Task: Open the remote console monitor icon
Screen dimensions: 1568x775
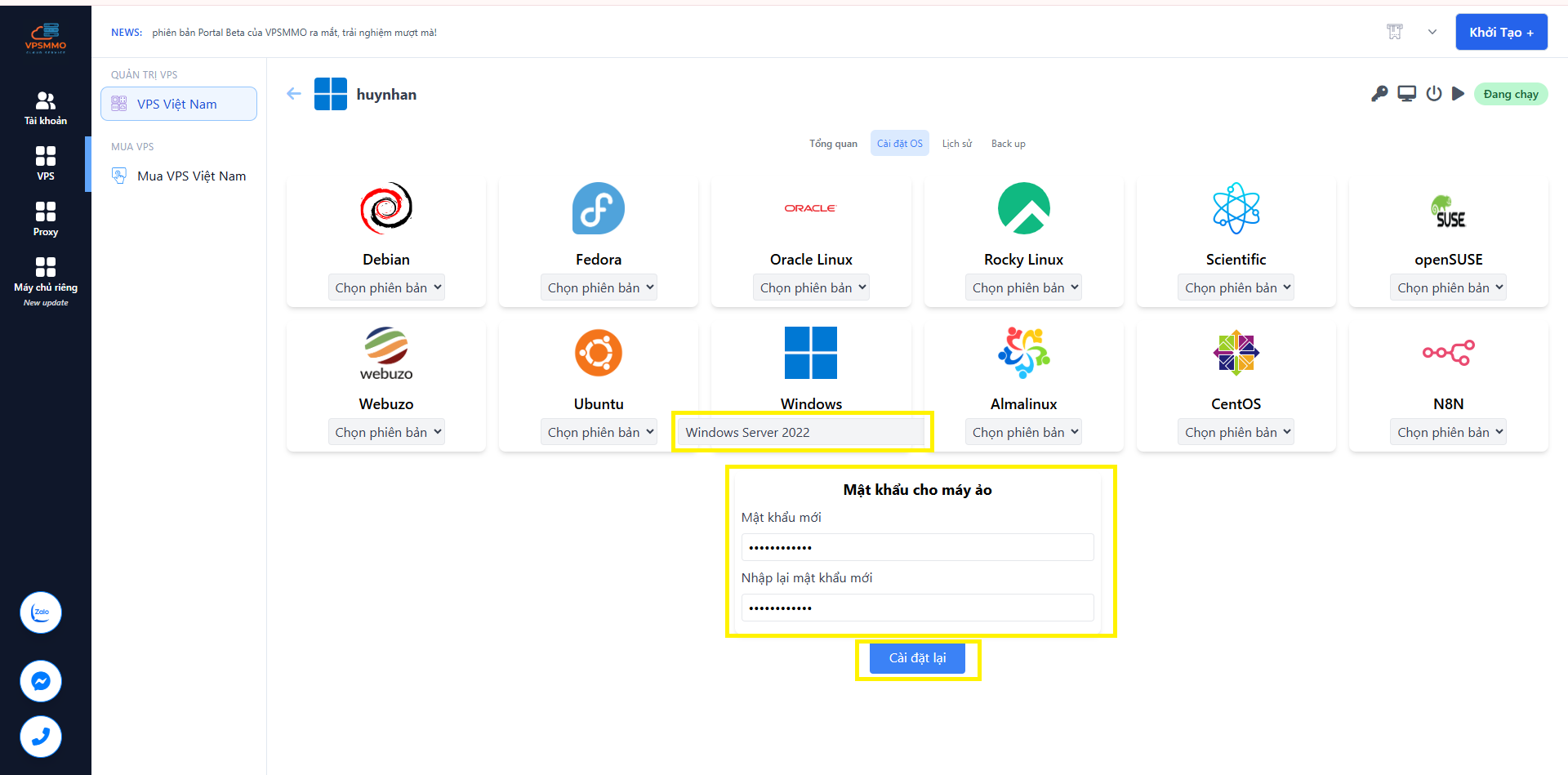Action: pos(1406,94)
